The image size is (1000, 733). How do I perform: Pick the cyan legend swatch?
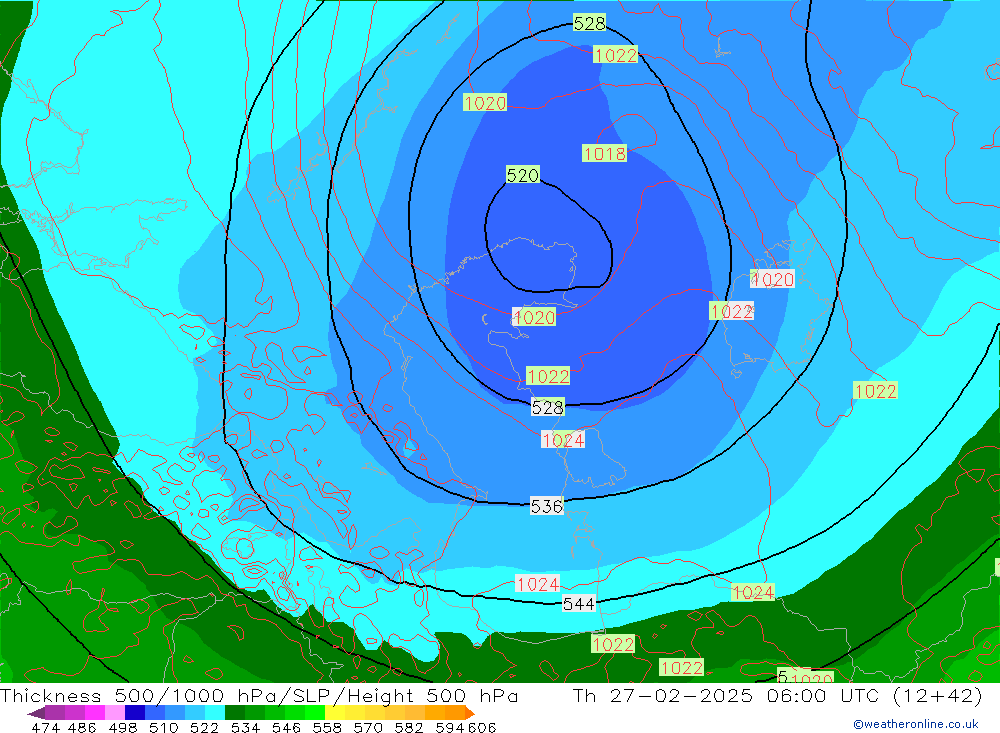tap(214, 712)
